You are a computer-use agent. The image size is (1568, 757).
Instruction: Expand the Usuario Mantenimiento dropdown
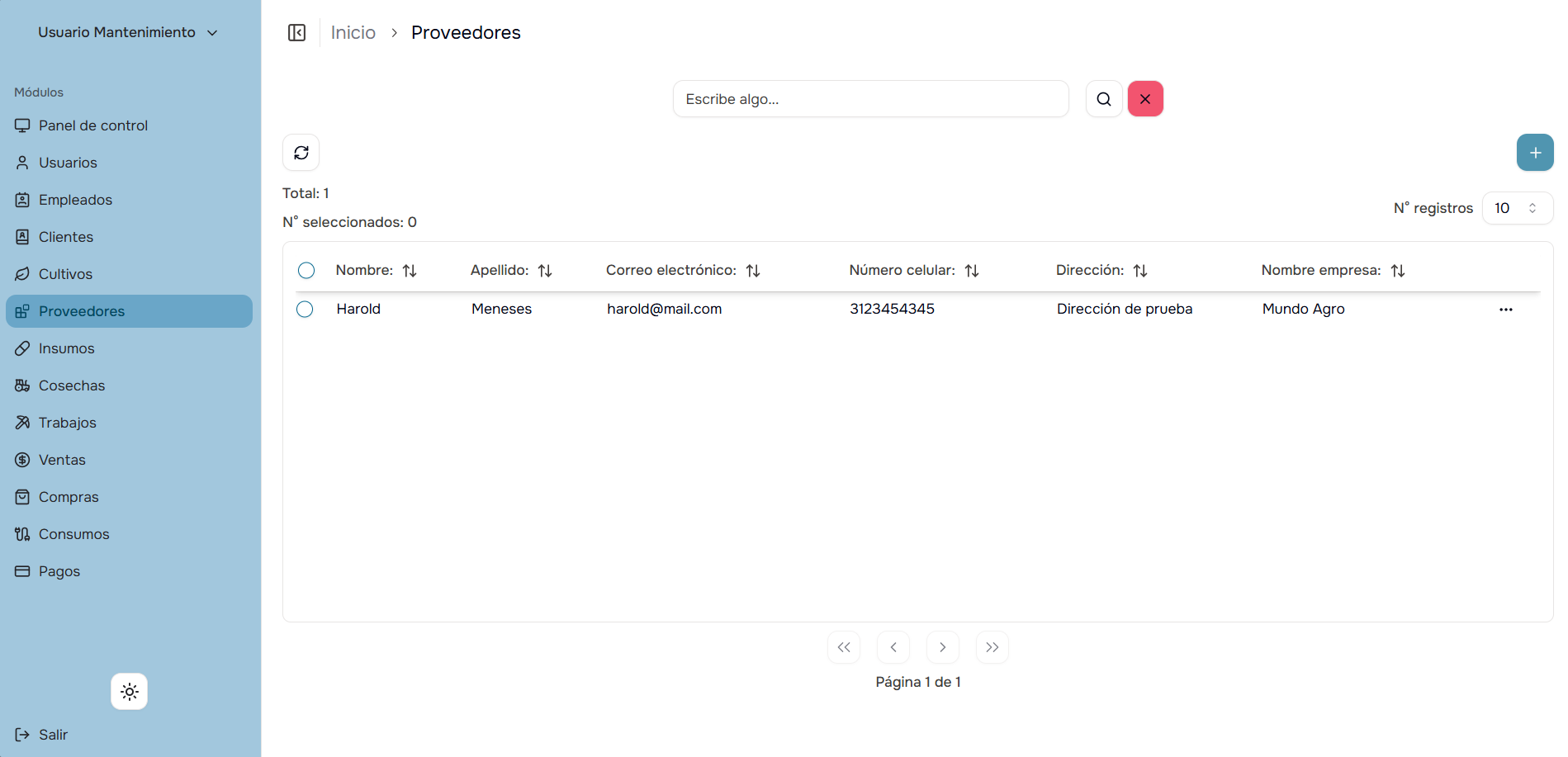pyautogui.click(x=128, y=32)
